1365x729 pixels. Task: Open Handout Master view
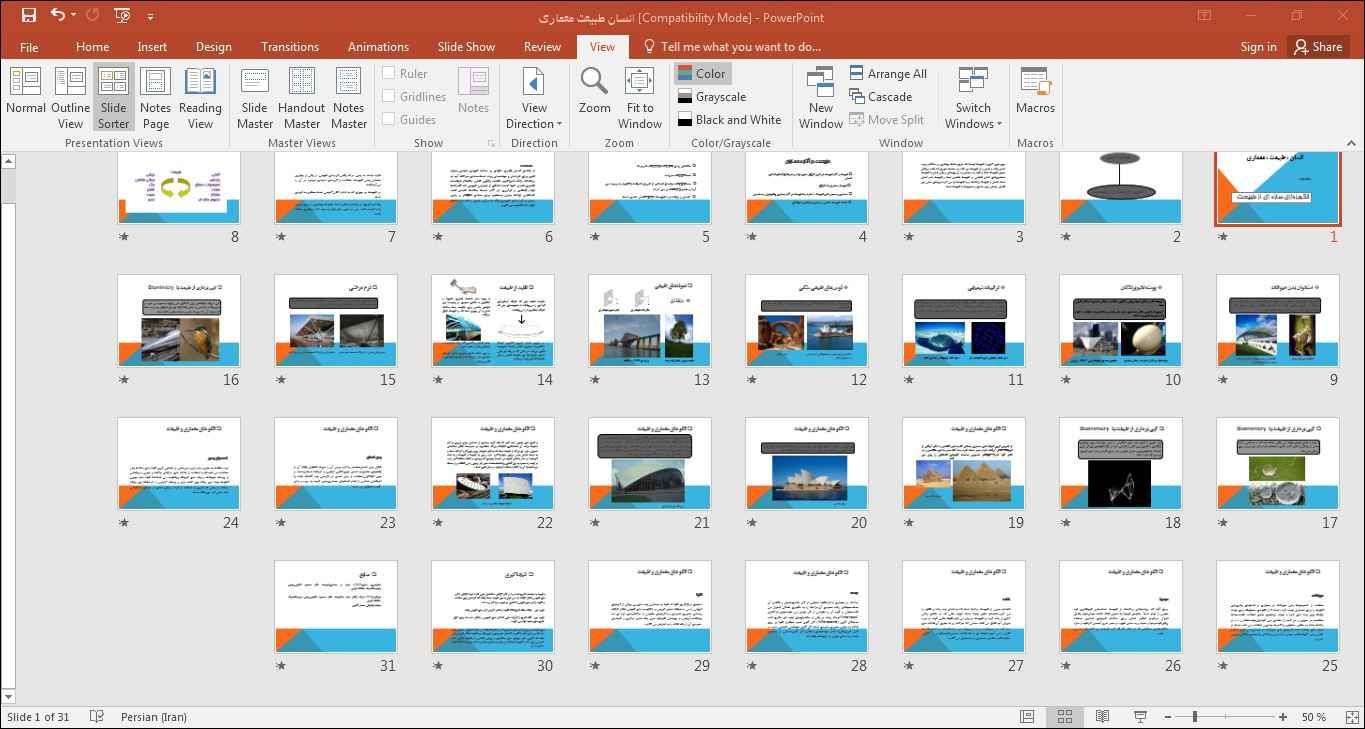tap(301, 96)
